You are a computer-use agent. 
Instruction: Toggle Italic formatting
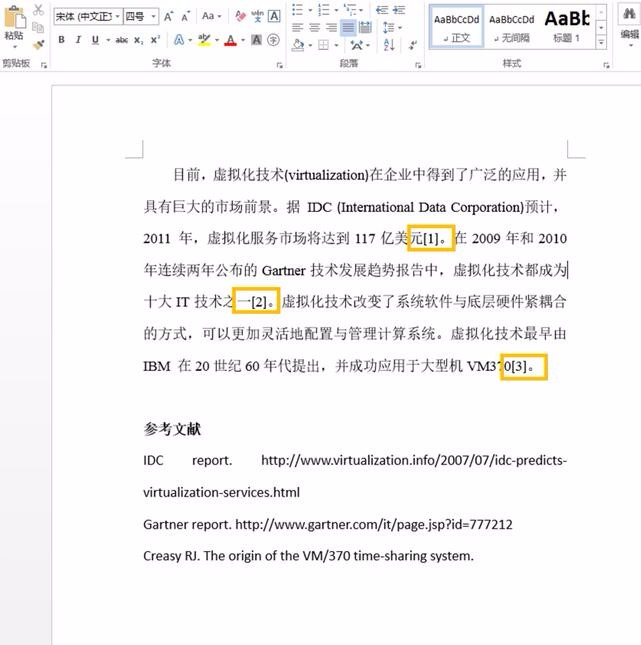[78, 40]
